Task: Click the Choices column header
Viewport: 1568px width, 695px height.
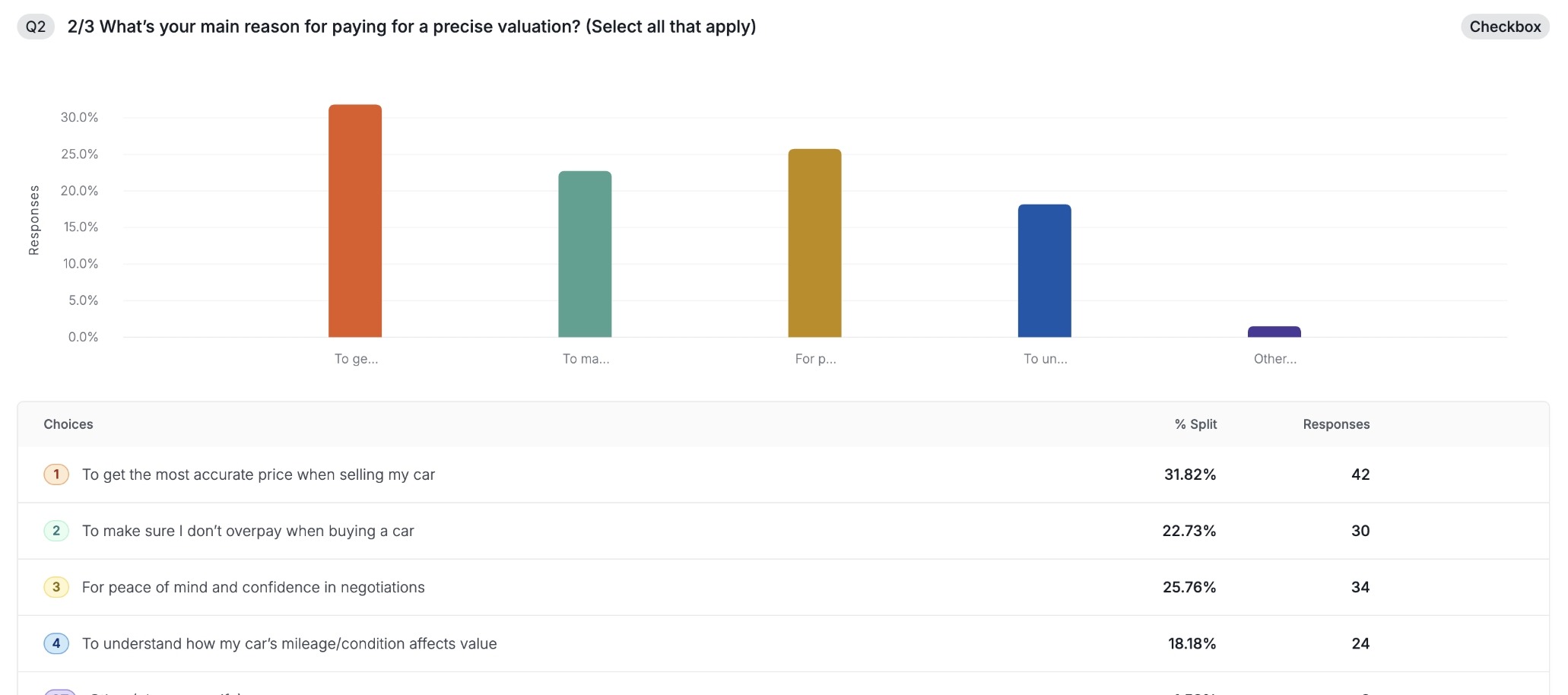Action: [68, 424]
